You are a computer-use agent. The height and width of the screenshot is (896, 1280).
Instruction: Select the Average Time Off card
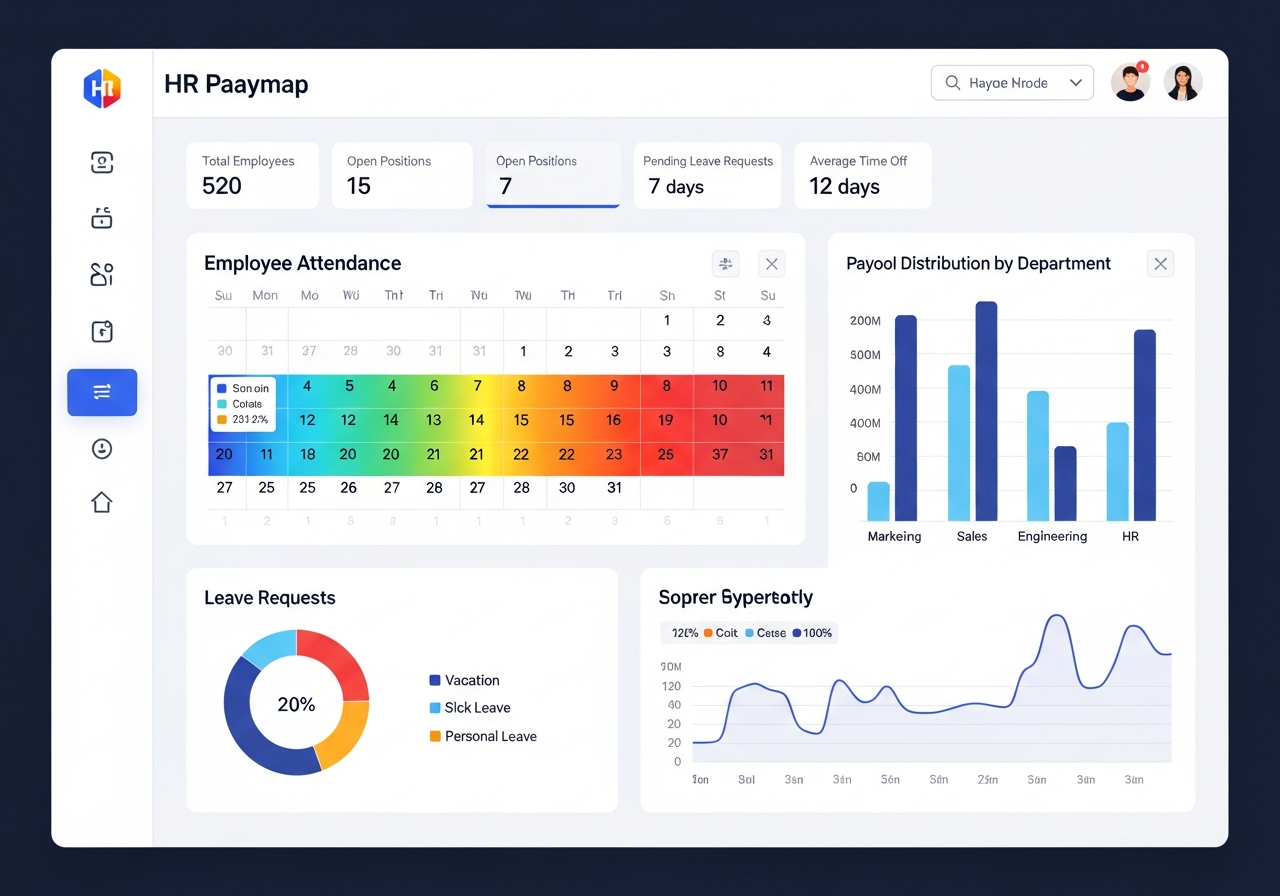862,175
